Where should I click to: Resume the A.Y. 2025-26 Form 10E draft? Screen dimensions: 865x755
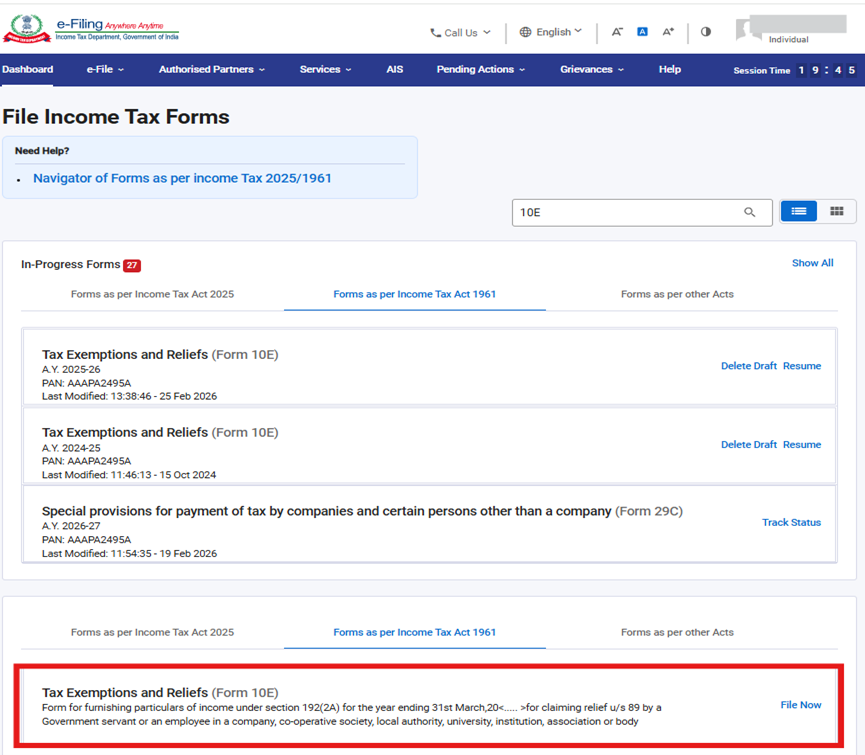(x=802, y=366)
